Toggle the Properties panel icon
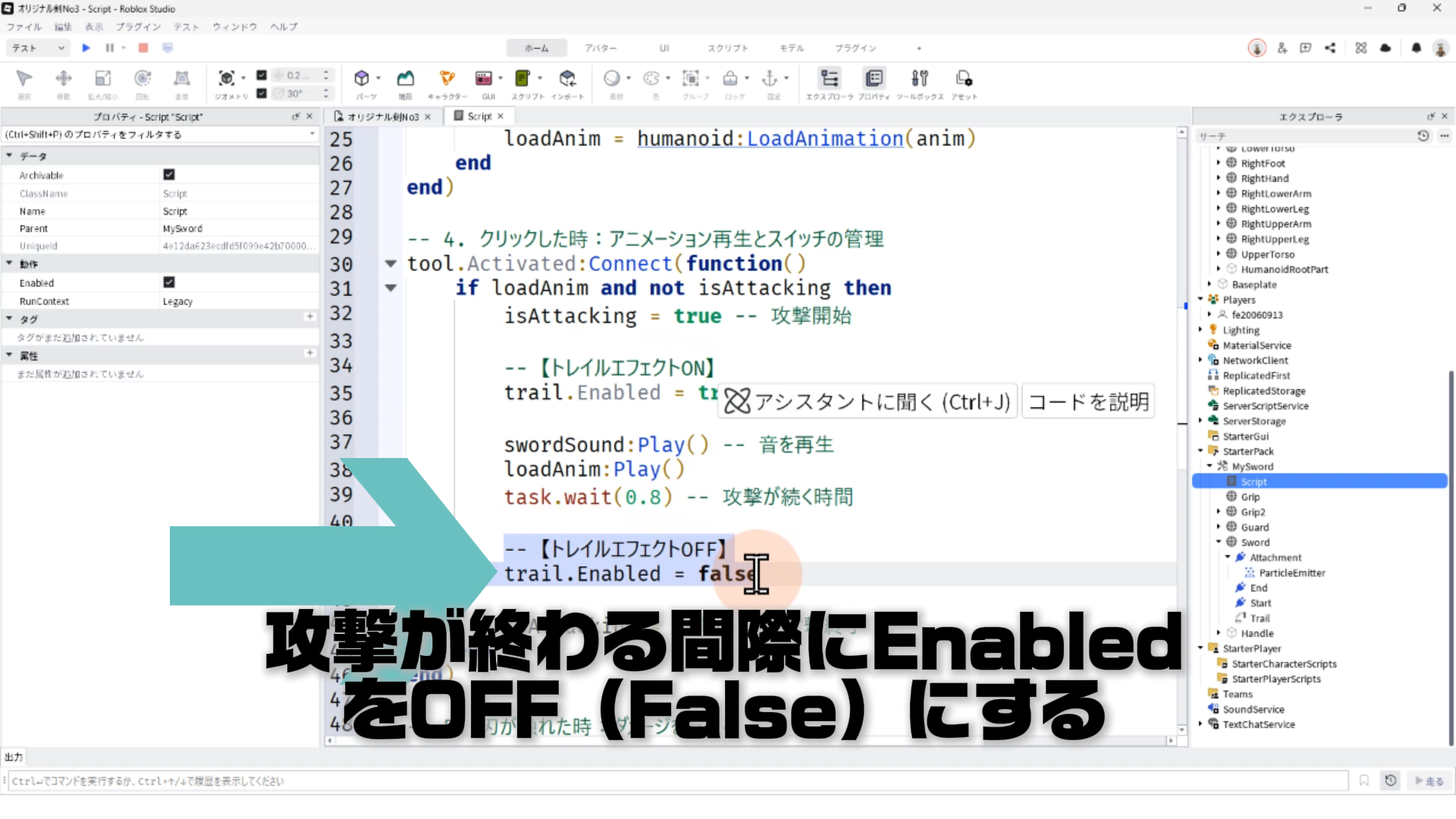This screenshot has height=819, width=1456. pyautogui.click(x=874, y=78)
